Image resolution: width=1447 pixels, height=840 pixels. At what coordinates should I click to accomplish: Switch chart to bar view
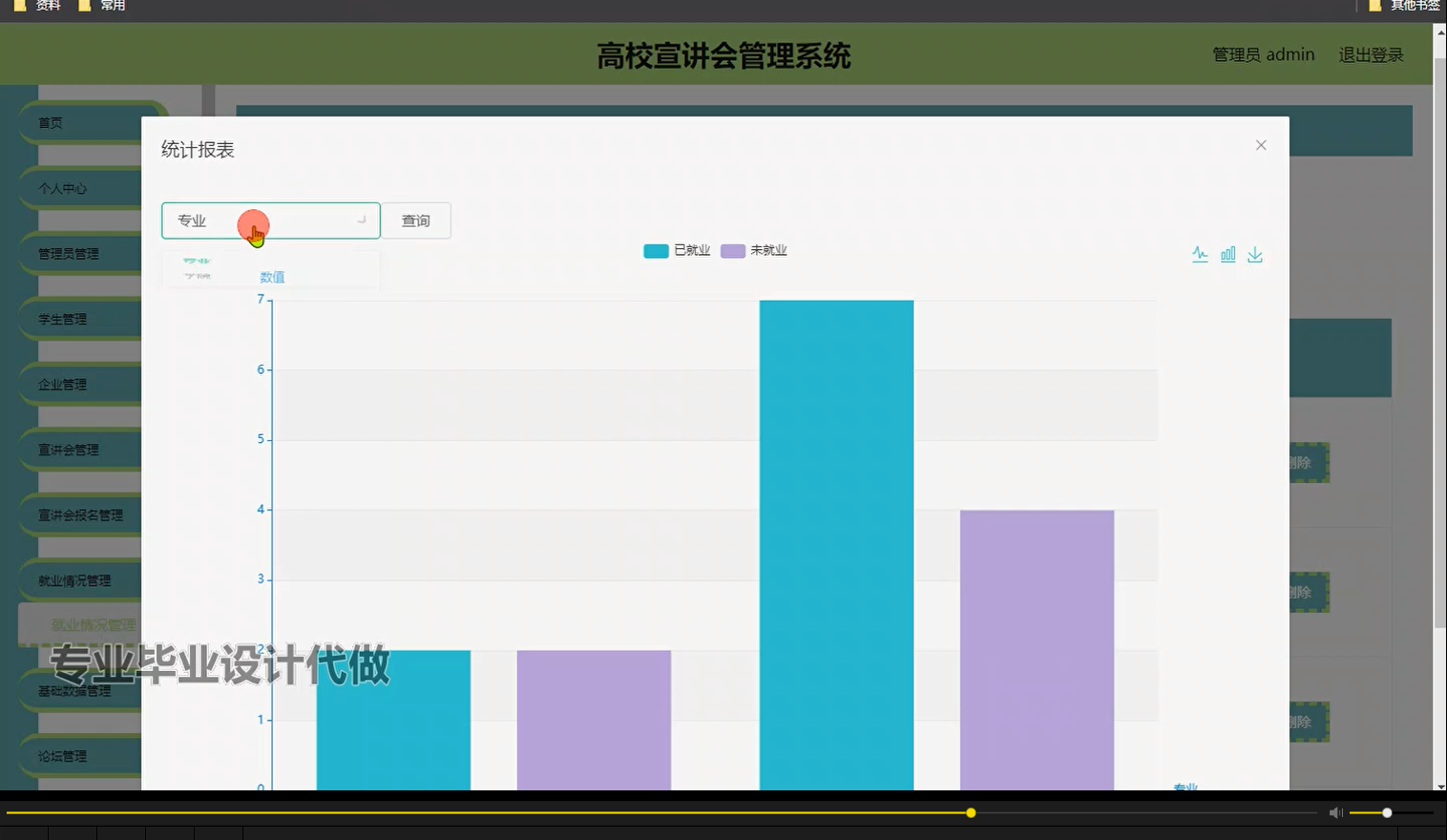(x=1228, y=254)
